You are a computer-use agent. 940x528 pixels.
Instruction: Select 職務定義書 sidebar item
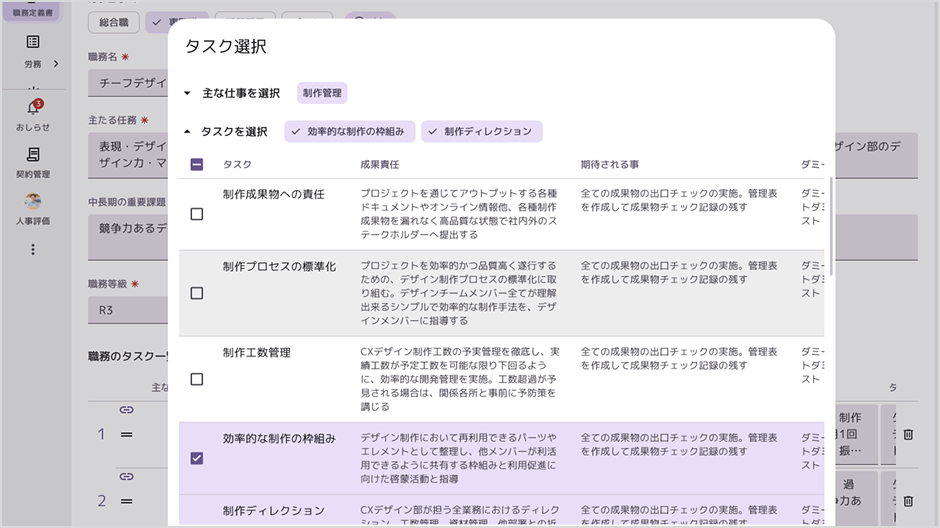[33, 11]
